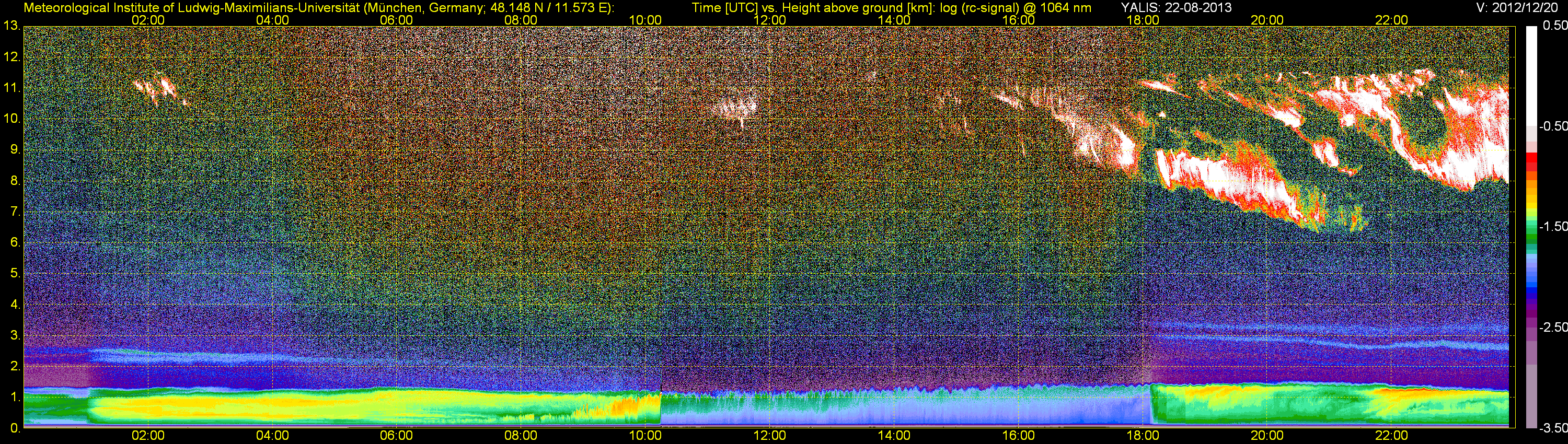Click the '11.' height axis label

click(11, 88)
